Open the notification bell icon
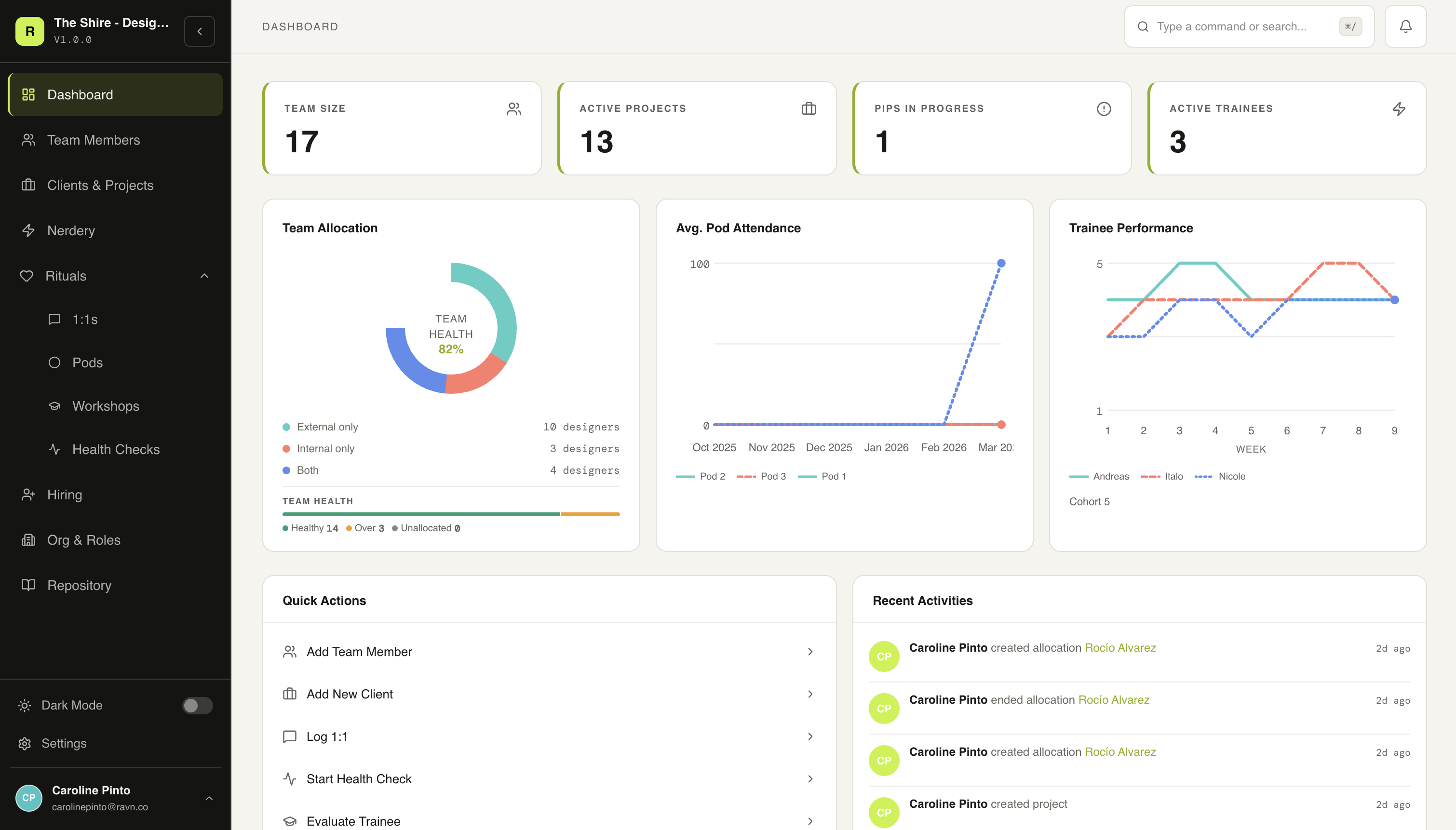1456x830 pixels. 1405,26
